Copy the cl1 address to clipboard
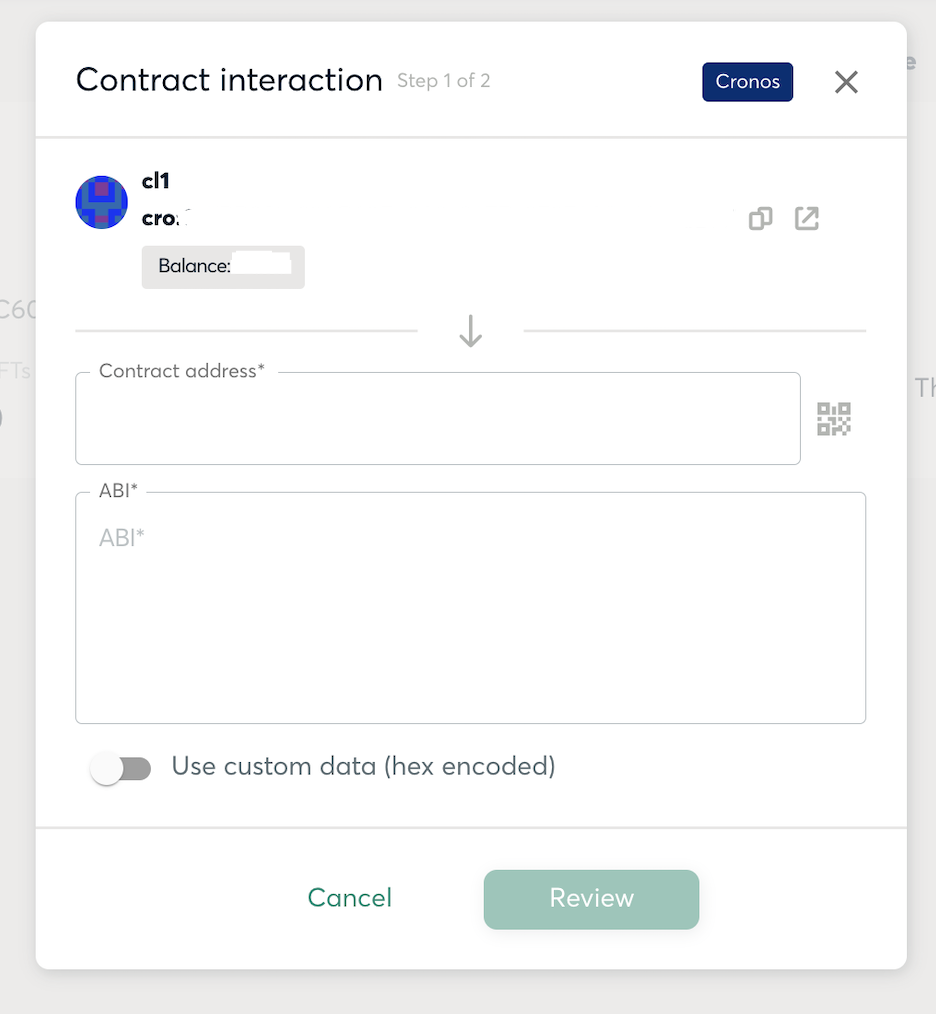The image size is (936, 1014). (x=761, y=218)
